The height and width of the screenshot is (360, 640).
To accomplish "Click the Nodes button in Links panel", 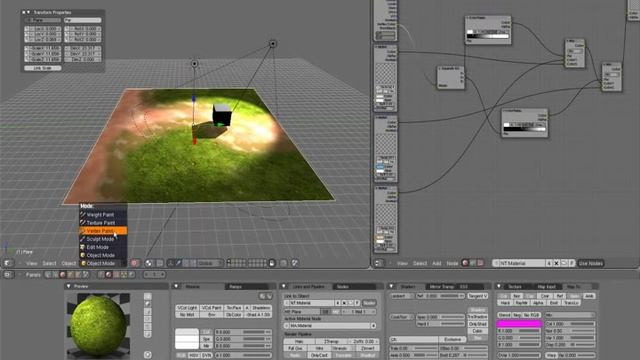I will pos(369,303).
